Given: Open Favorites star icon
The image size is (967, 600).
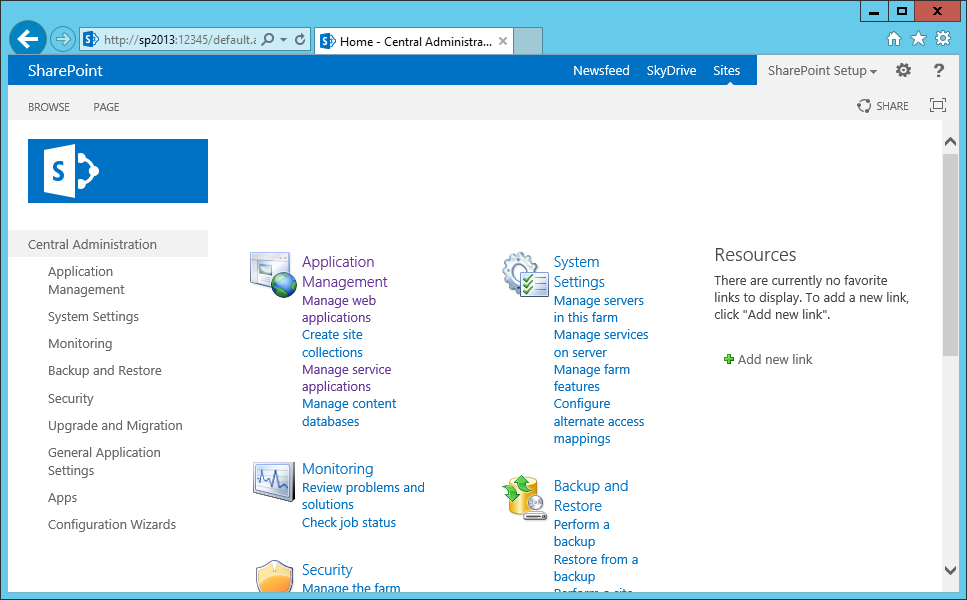Looking at the screenshot, I should coord(918,39).
